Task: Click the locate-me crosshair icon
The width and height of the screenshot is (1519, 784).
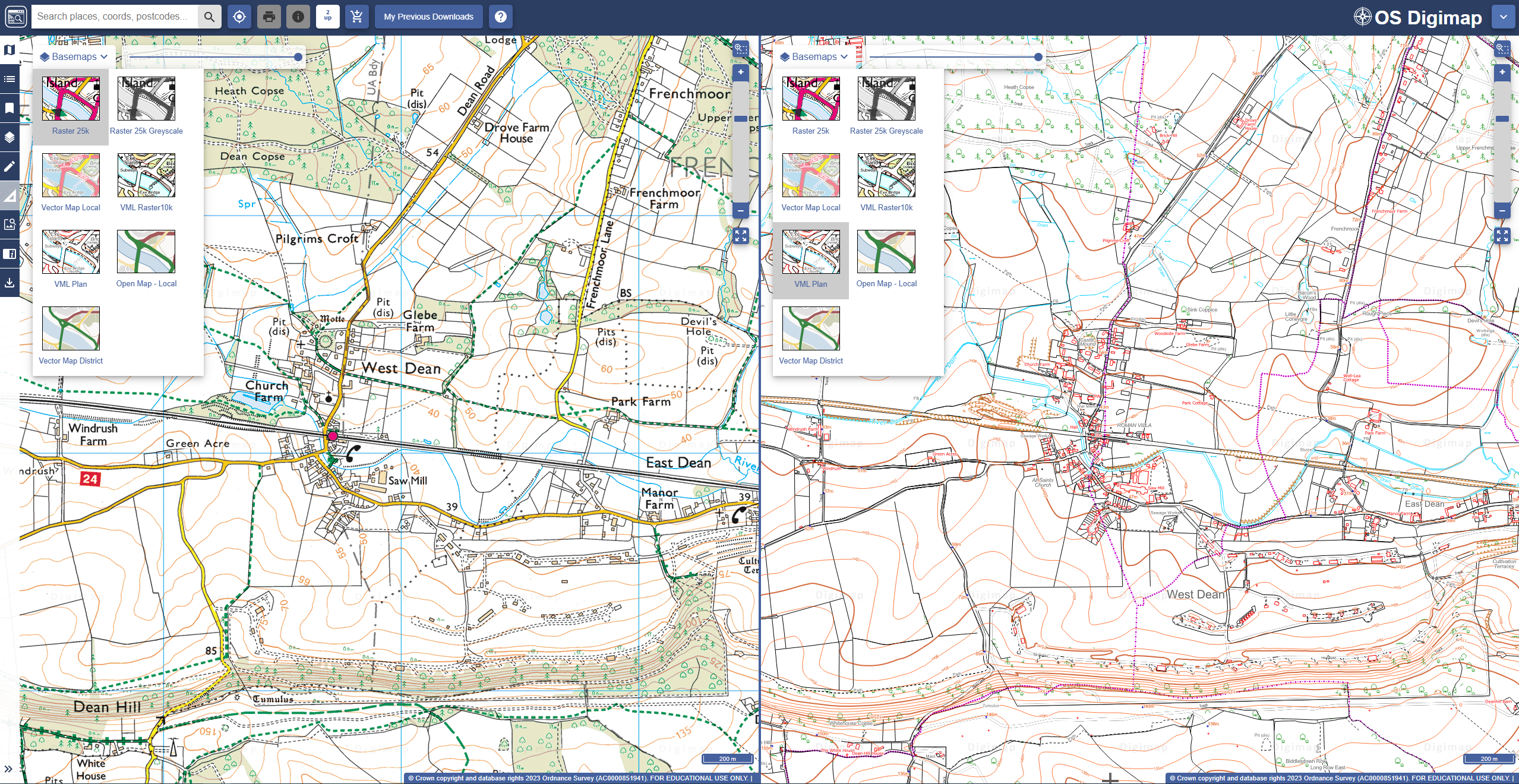Action: [x=239, y=17]
